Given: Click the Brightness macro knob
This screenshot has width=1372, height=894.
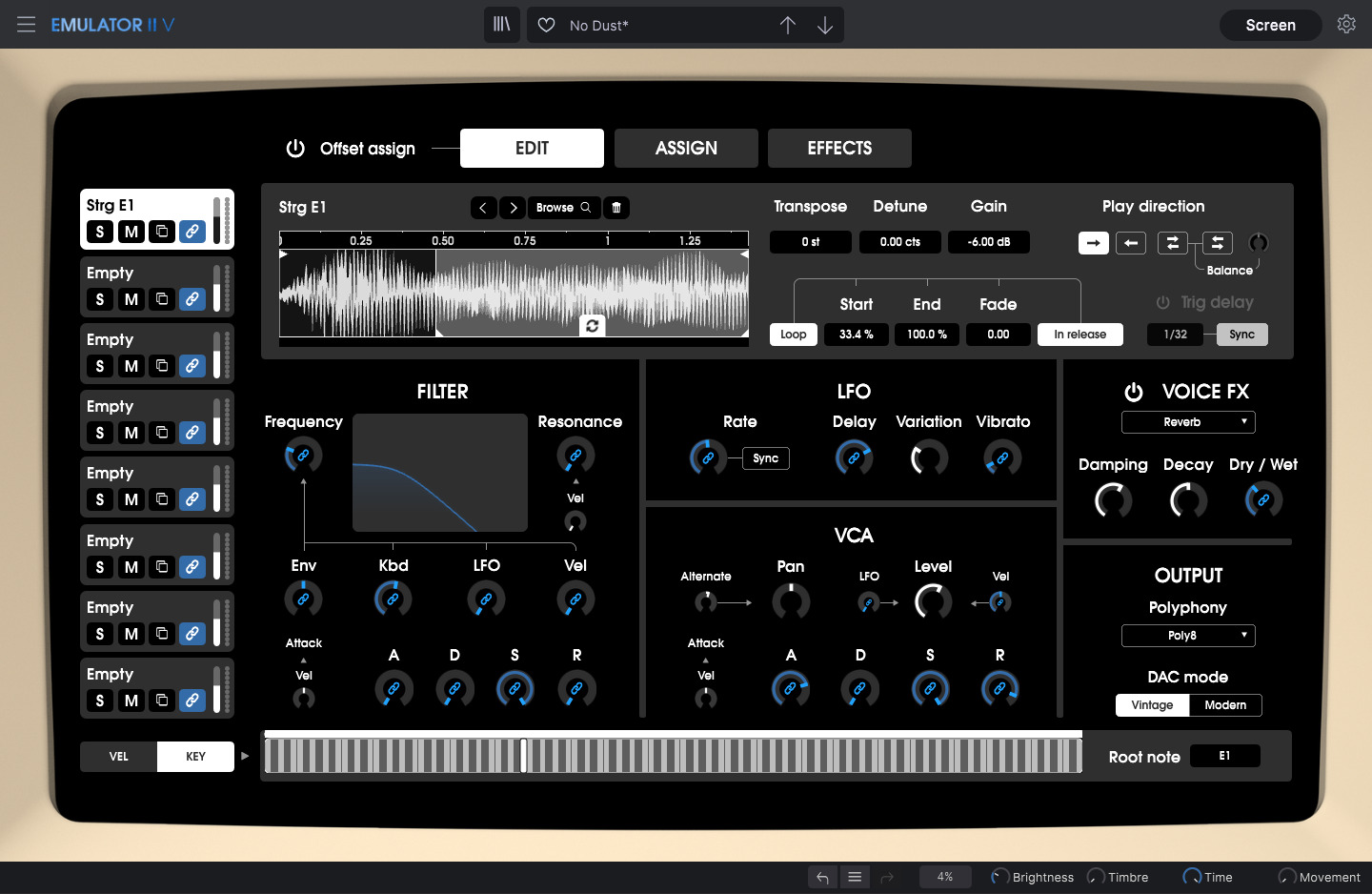Looking at the screenshot, I should pos(1000,877).
